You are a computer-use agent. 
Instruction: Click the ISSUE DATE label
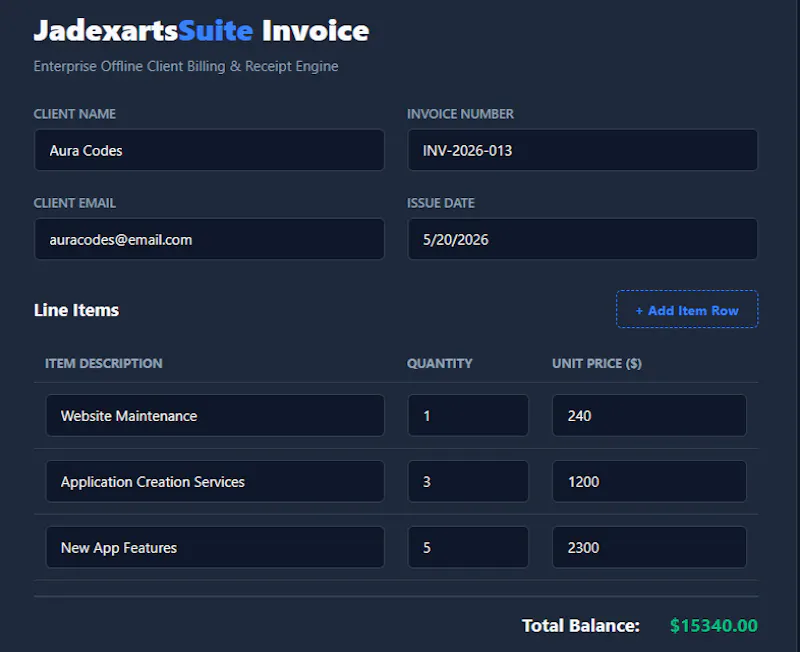[441, 203]
